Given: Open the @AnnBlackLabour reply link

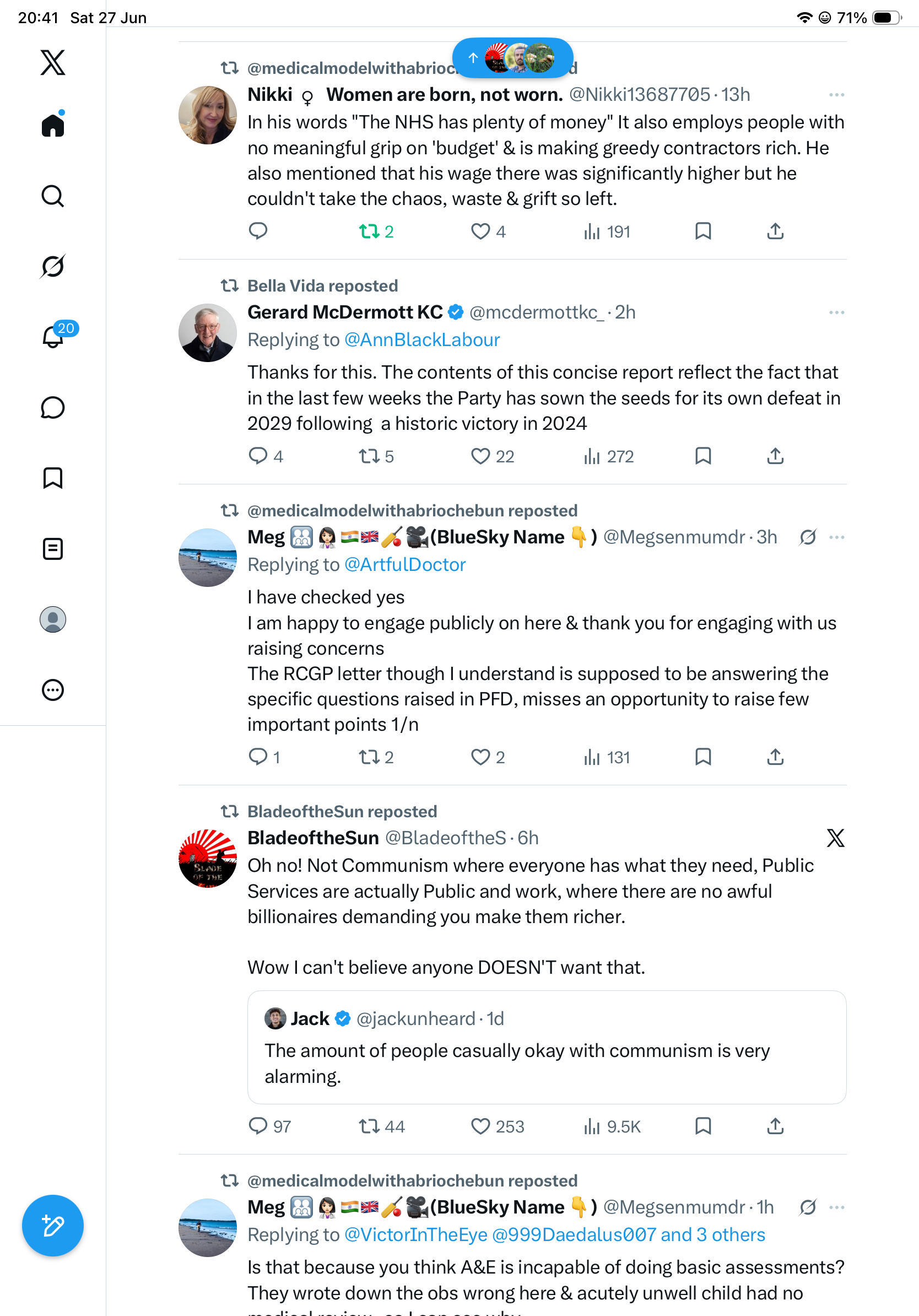Looking at the screenshot, I should (x=421, y=340).
